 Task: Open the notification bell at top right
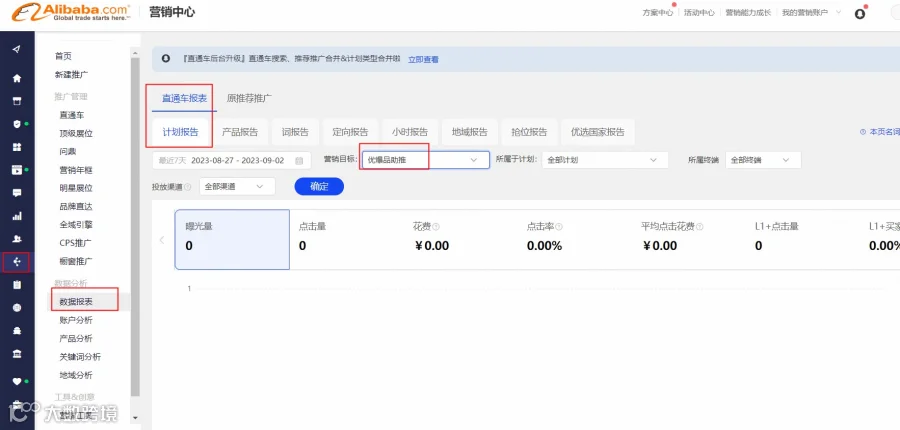[x=860, y=13]
